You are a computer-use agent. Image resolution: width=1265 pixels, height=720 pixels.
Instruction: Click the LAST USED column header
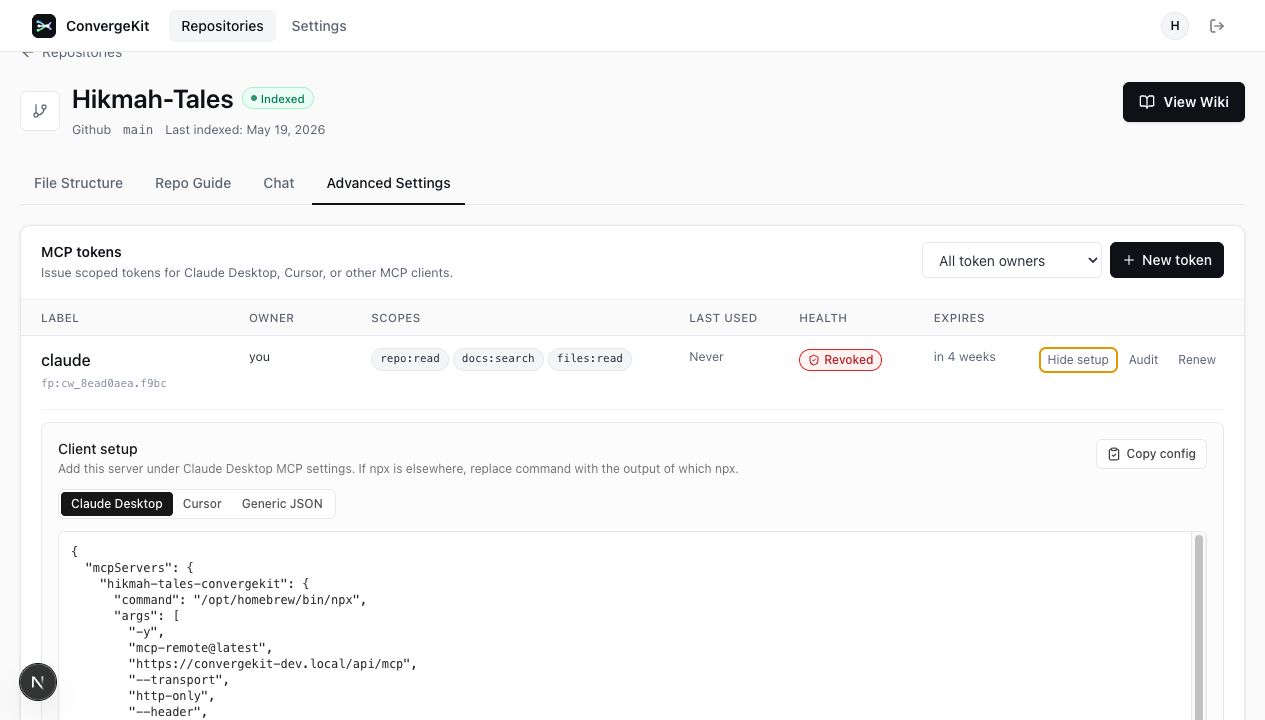[x=723, y=318]
